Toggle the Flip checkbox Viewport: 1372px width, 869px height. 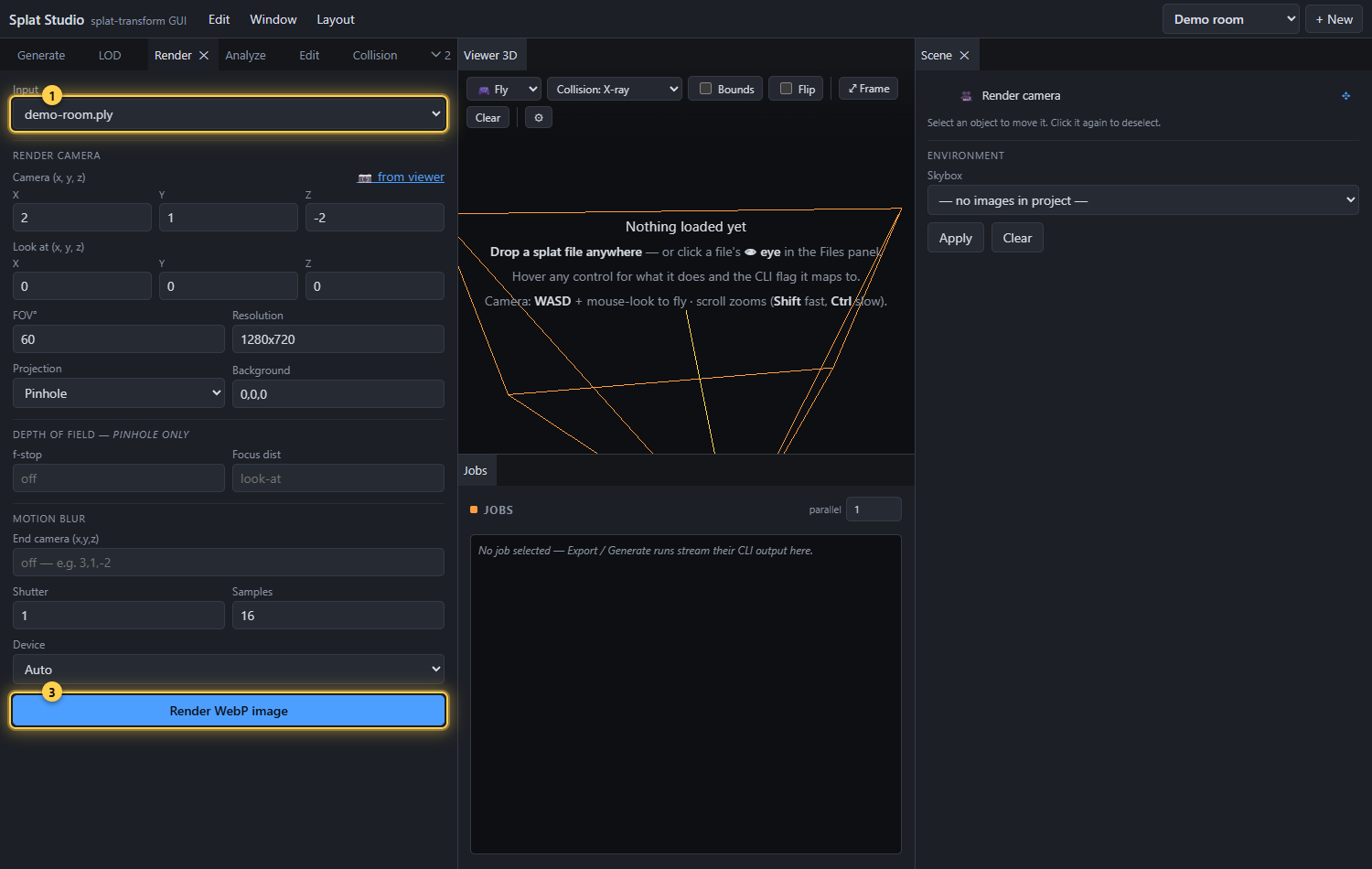click(786, 89)
